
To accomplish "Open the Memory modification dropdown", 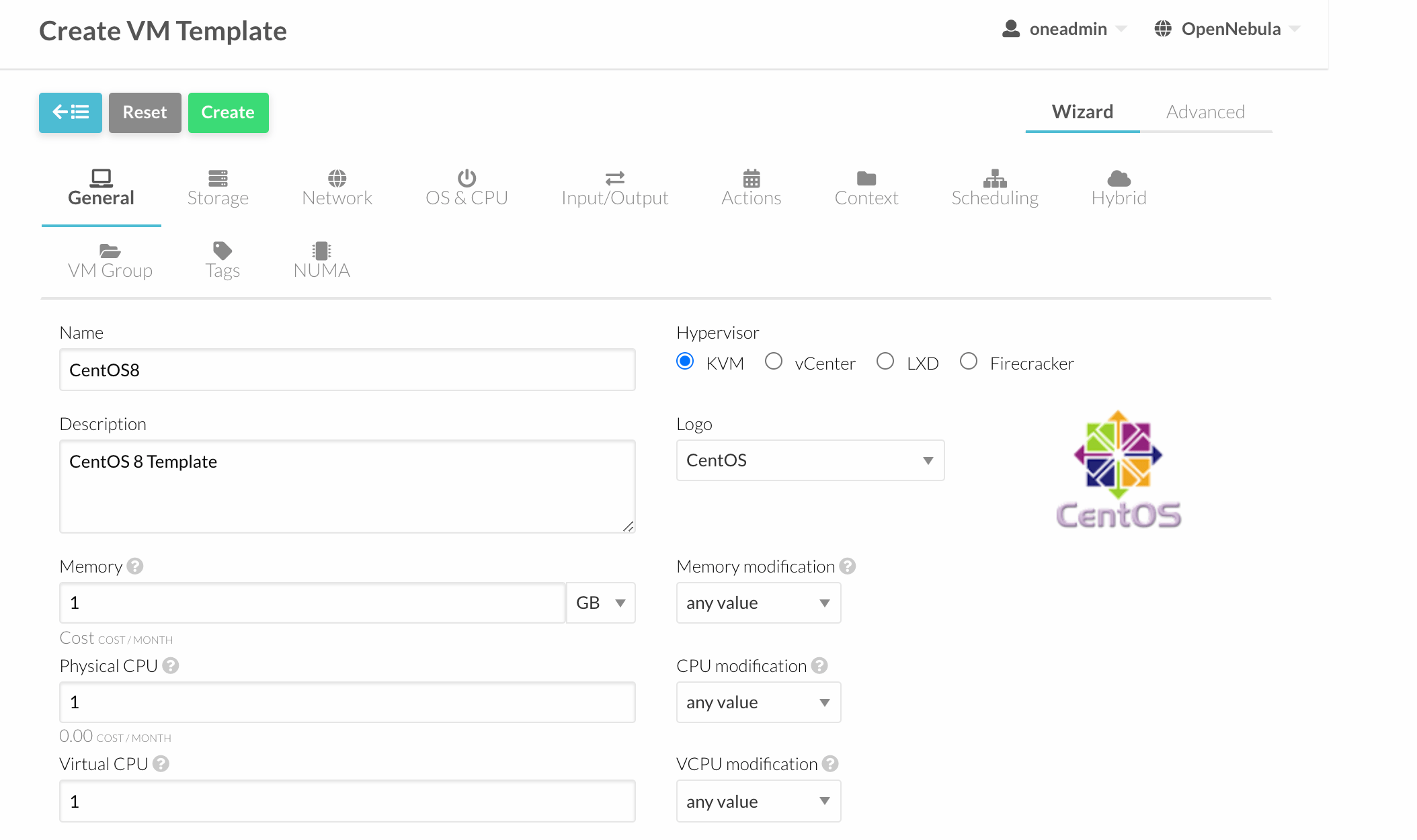I will pyautogui.click(x=758, y=603).
